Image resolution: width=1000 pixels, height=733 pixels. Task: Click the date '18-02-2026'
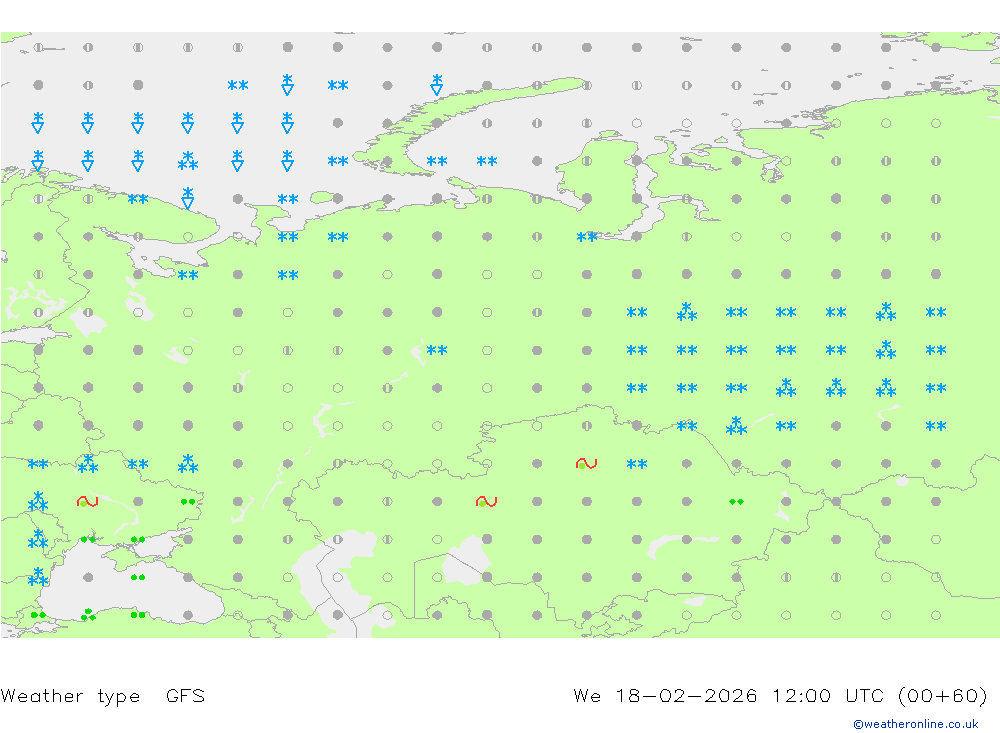point(686,695)
